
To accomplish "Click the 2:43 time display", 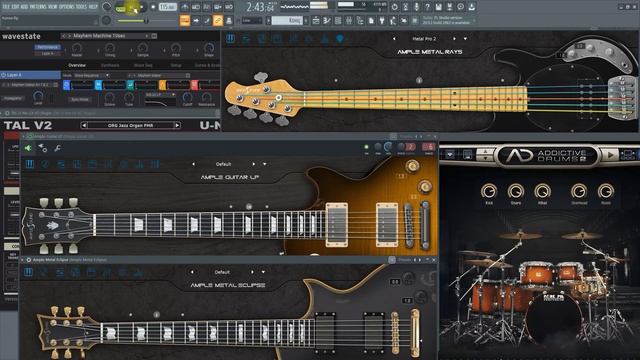I will [260, 7].
